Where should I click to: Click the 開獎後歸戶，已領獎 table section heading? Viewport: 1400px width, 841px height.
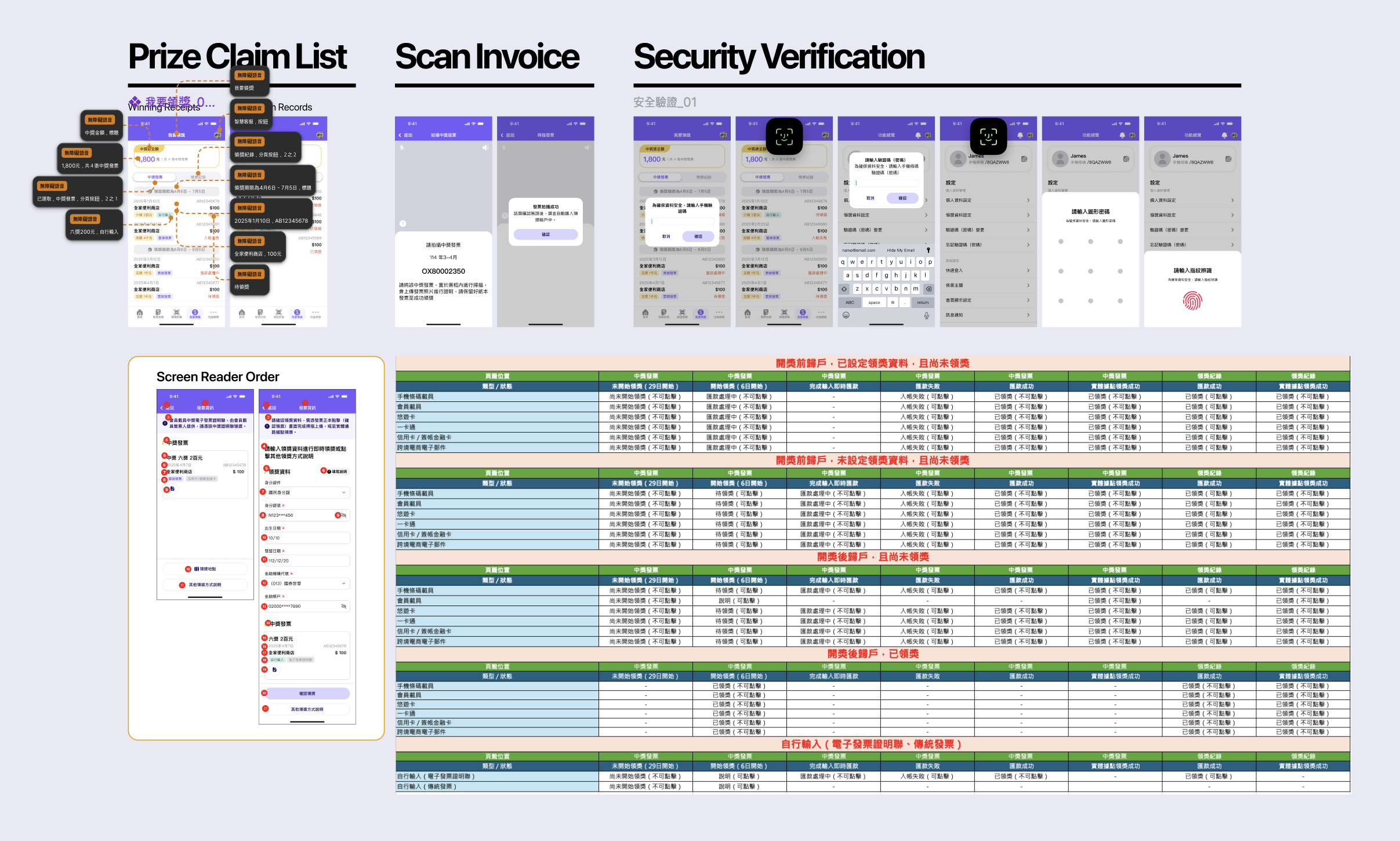[x=873, y=654]
